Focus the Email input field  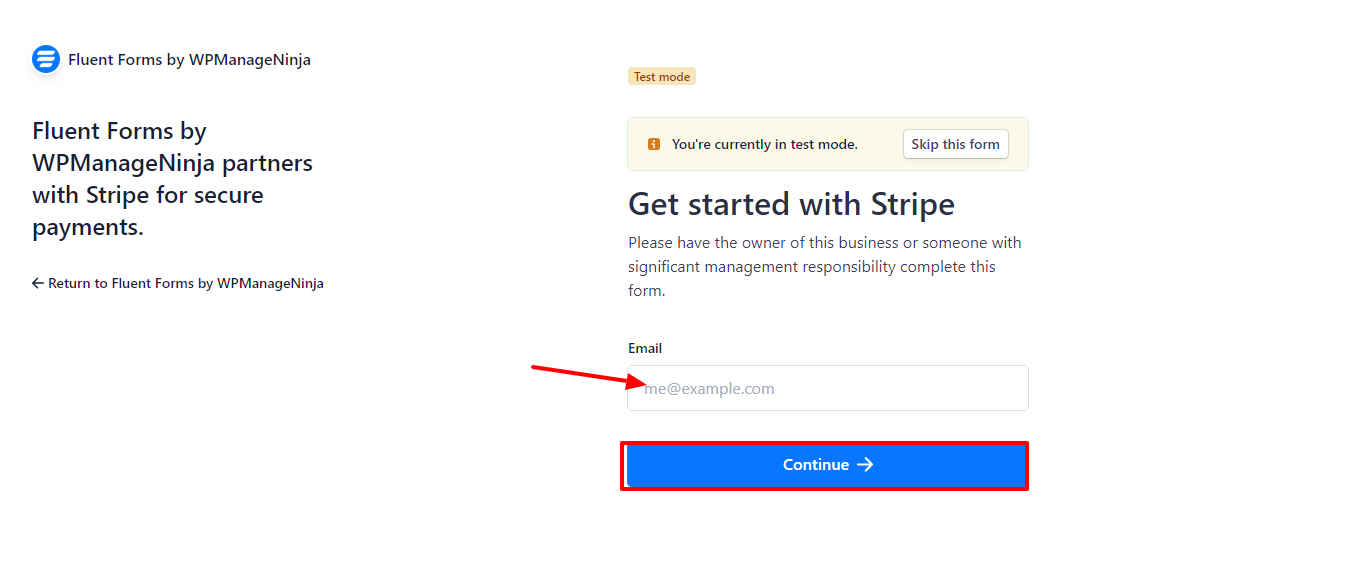[828, 388]
